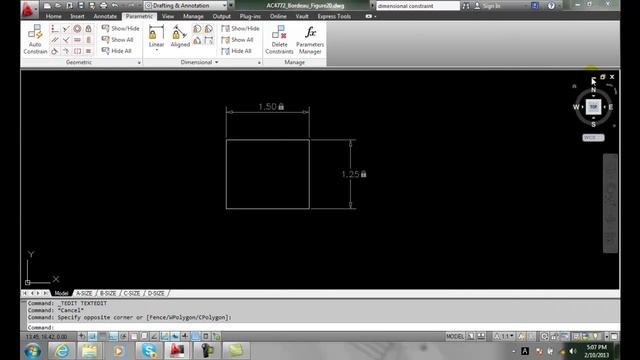Click Delete Constraints
Image resolution: width=640 pixels, height=360 pixels.
coord(279,40)
